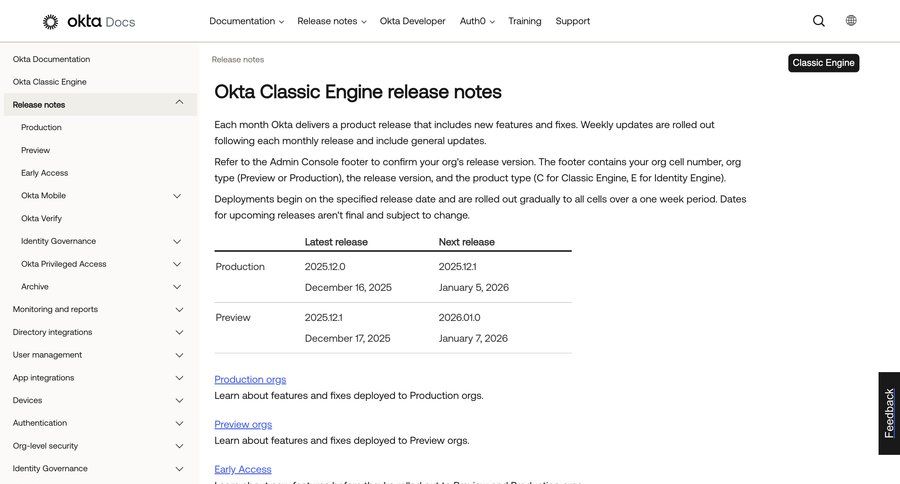Expand Monitoring and reports section
Image resolution: width=900 pixels, height=484 pixels.
tap(179, 310)
